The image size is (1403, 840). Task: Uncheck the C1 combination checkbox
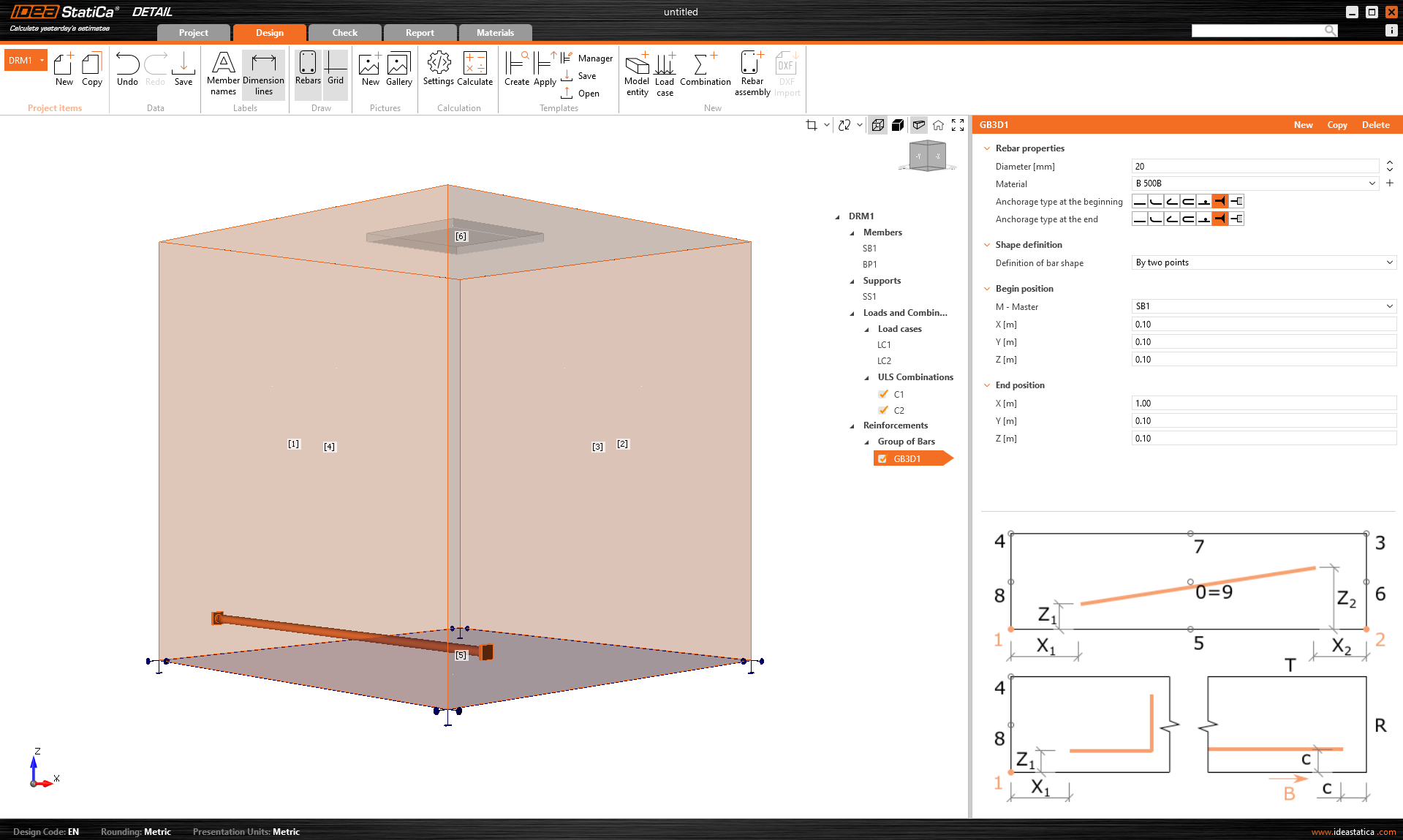tap(883, 394)
